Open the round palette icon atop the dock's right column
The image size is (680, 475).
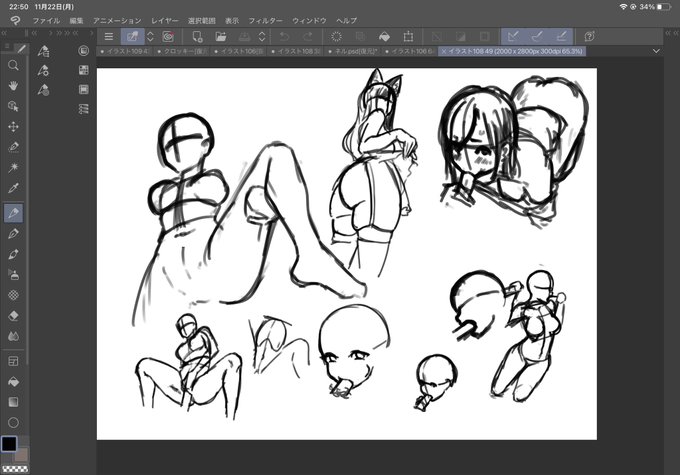pyautogui.click(x=84, y=51)
